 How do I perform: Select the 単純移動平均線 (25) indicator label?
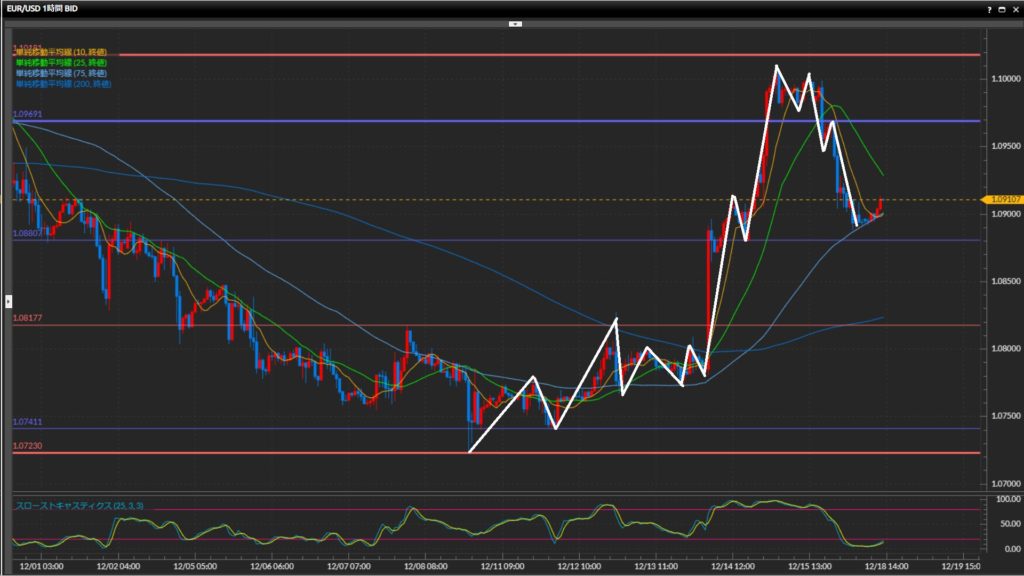click(62, 63)
